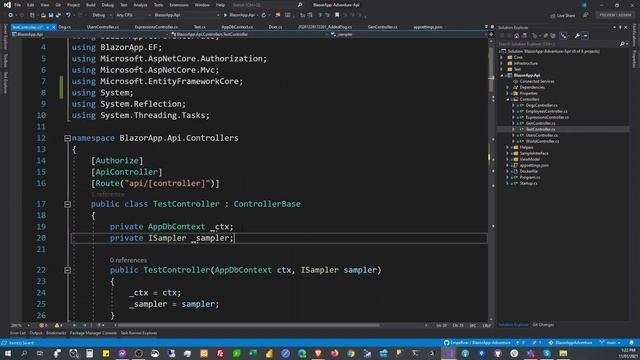Open the Package Manager Console tab
The image size is (640, 360).
[93, 333]
